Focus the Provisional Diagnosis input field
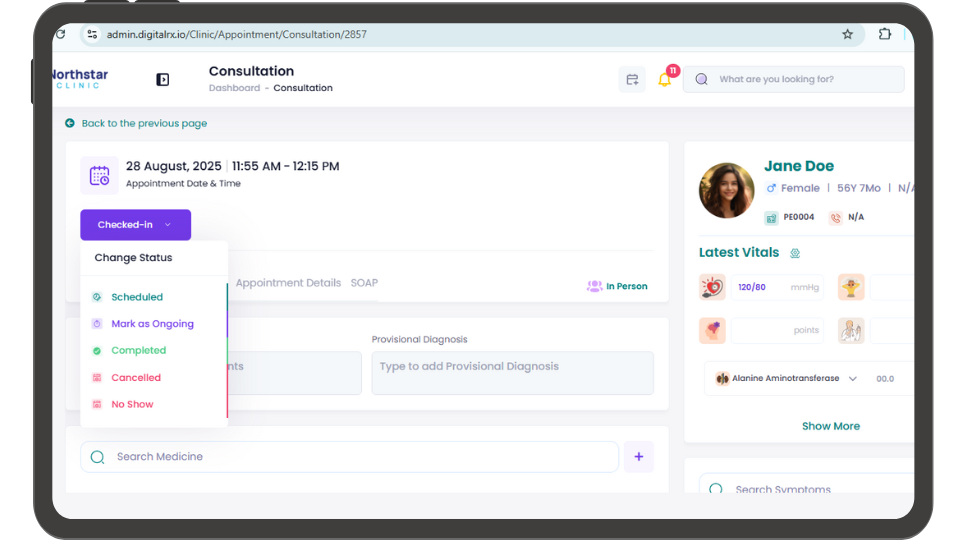Viewport: 960px width, 540px height. [512, 373]
